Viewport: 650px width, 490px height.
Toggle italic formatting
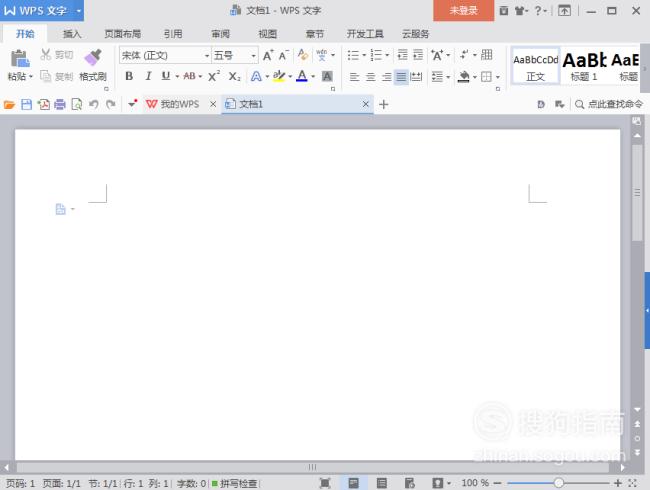point(148,76)
